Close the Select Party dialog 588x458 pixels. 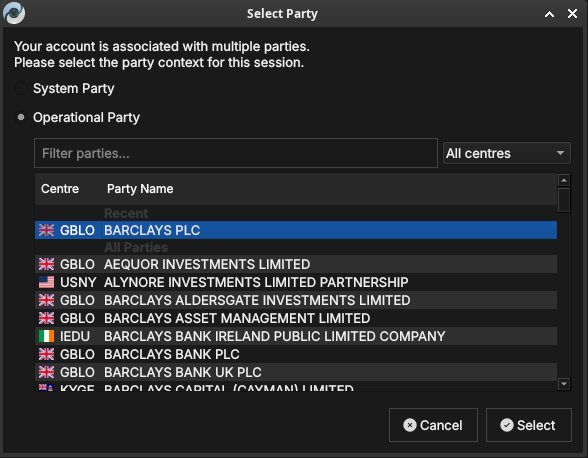(572, 14)
